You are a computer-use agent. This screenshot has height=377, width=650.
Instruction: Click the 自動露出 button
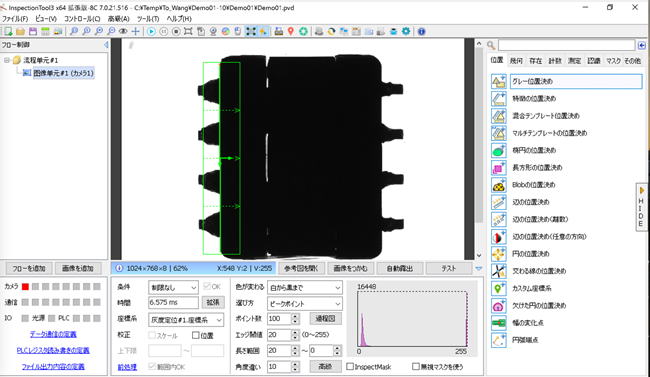click(x=400, y=268)
